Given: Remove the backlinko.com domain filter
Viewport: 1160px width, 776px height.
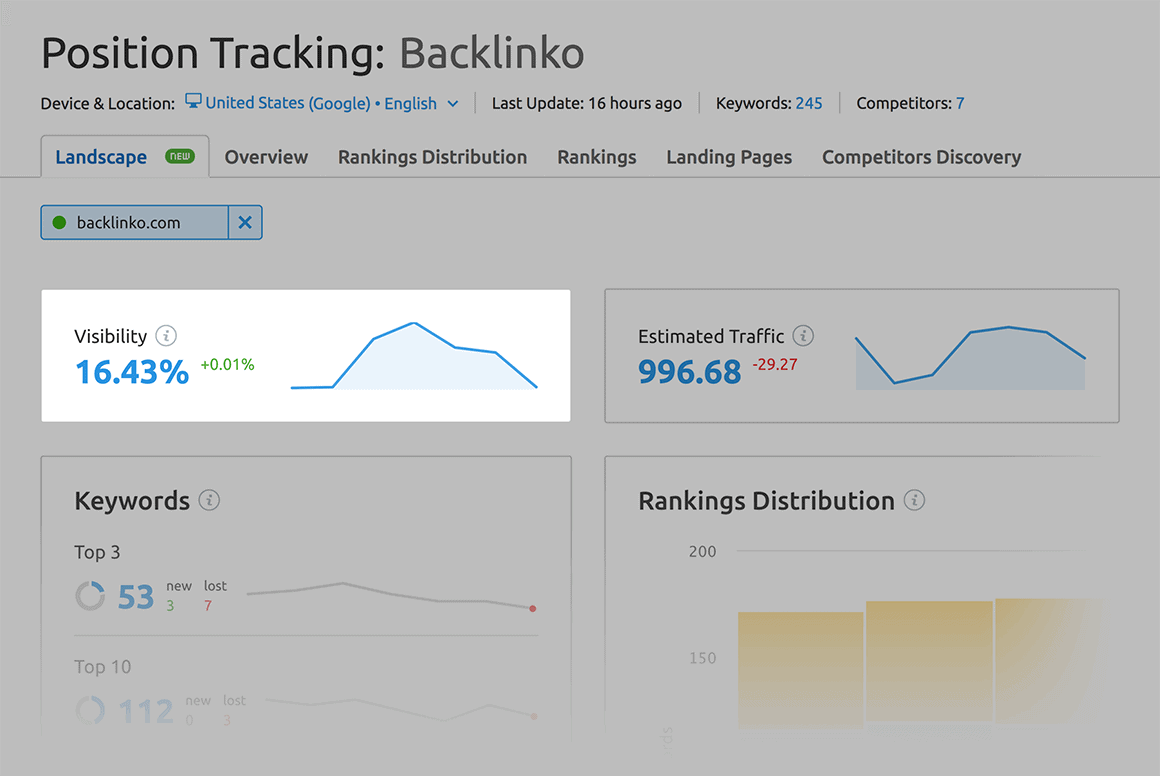Looking at the screenshot, I should coord(245,222).
